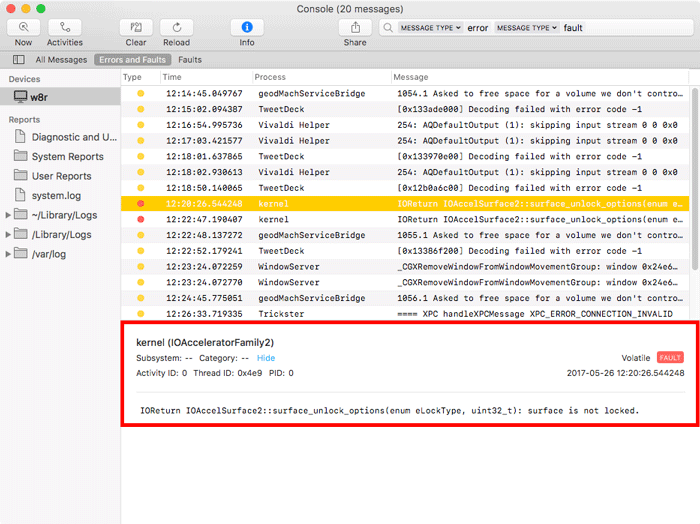Click the Hide link in details

click(266, 358)
